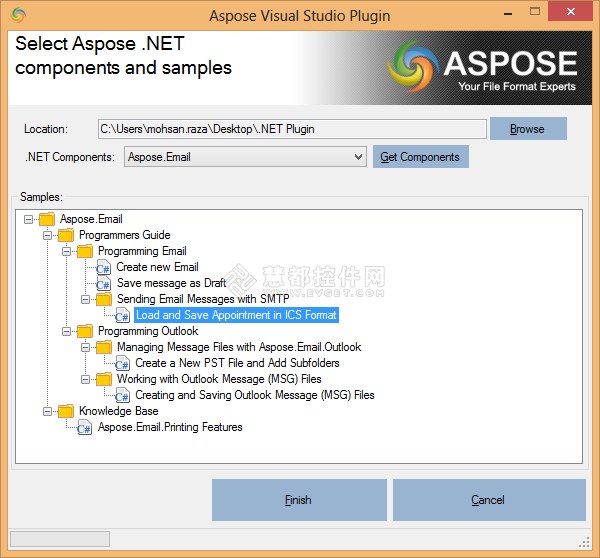Image resolution: width=600 pixels, height=558 pixels.
Task: Click the Browse button
Action: pos(528,129)
